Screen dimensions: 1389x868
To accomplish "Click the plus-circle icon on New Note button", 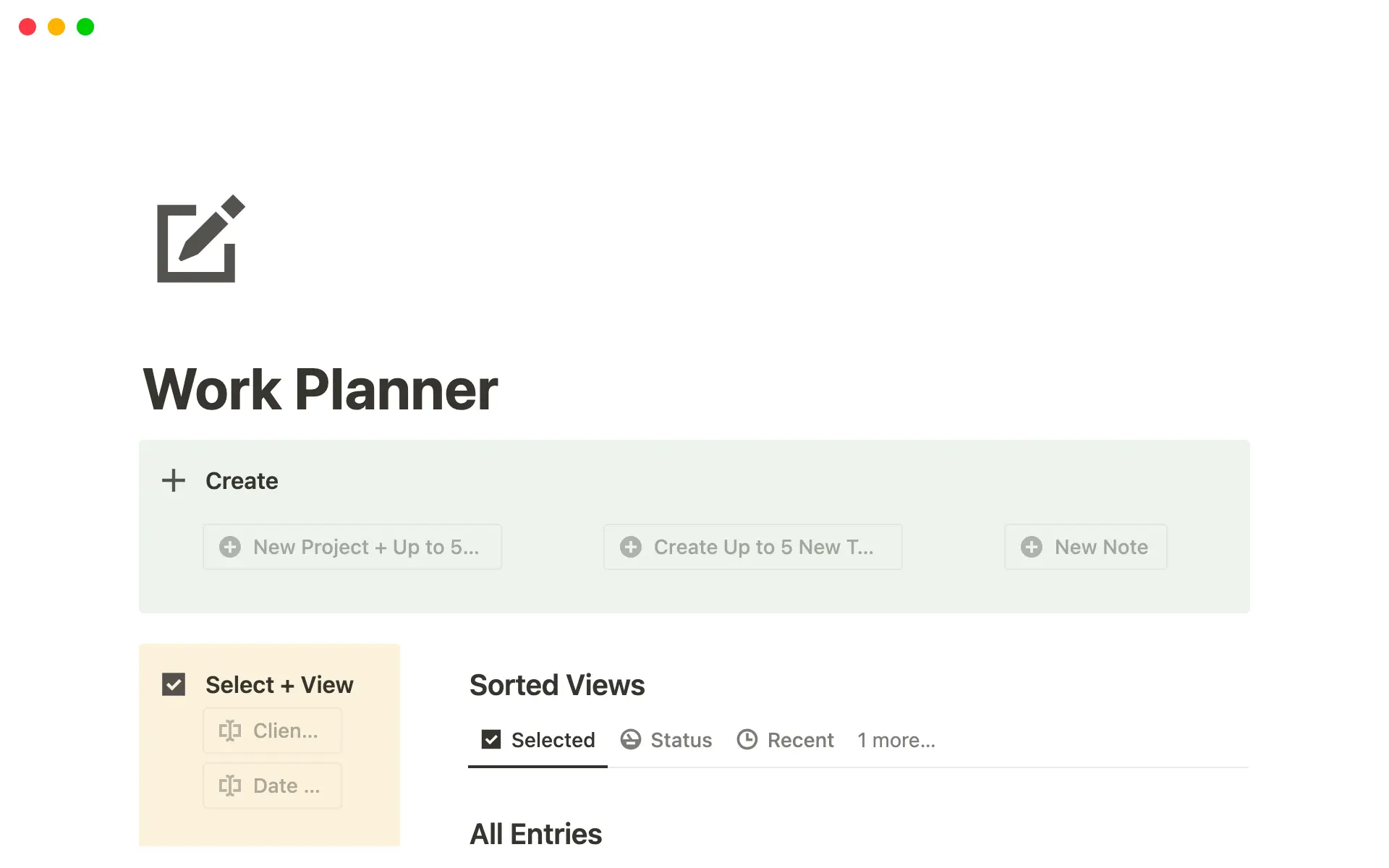I will pyautogui.click(x=1032, y=547).
